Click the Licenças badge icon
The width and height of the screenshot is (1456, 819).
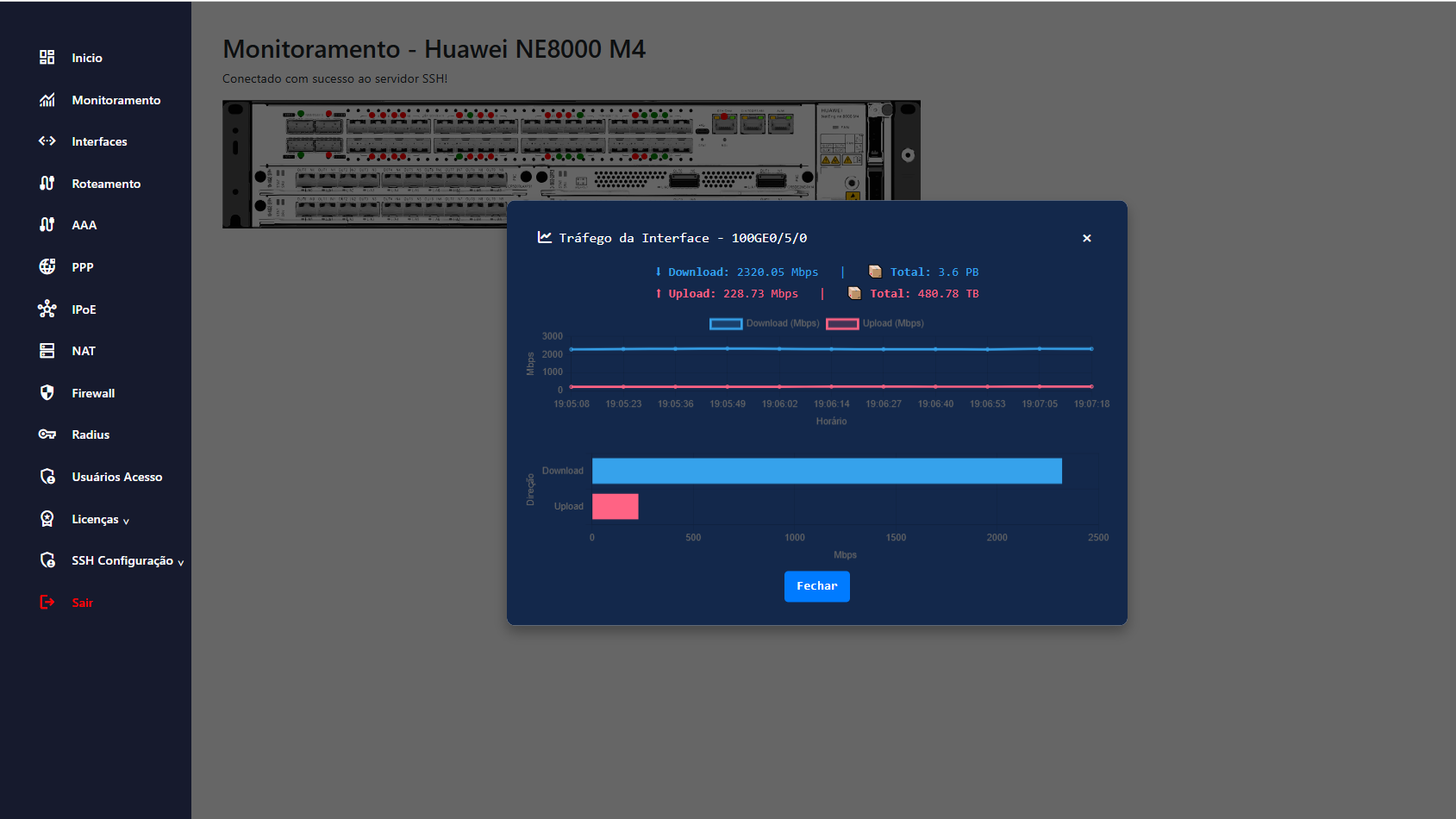(47, 519)
